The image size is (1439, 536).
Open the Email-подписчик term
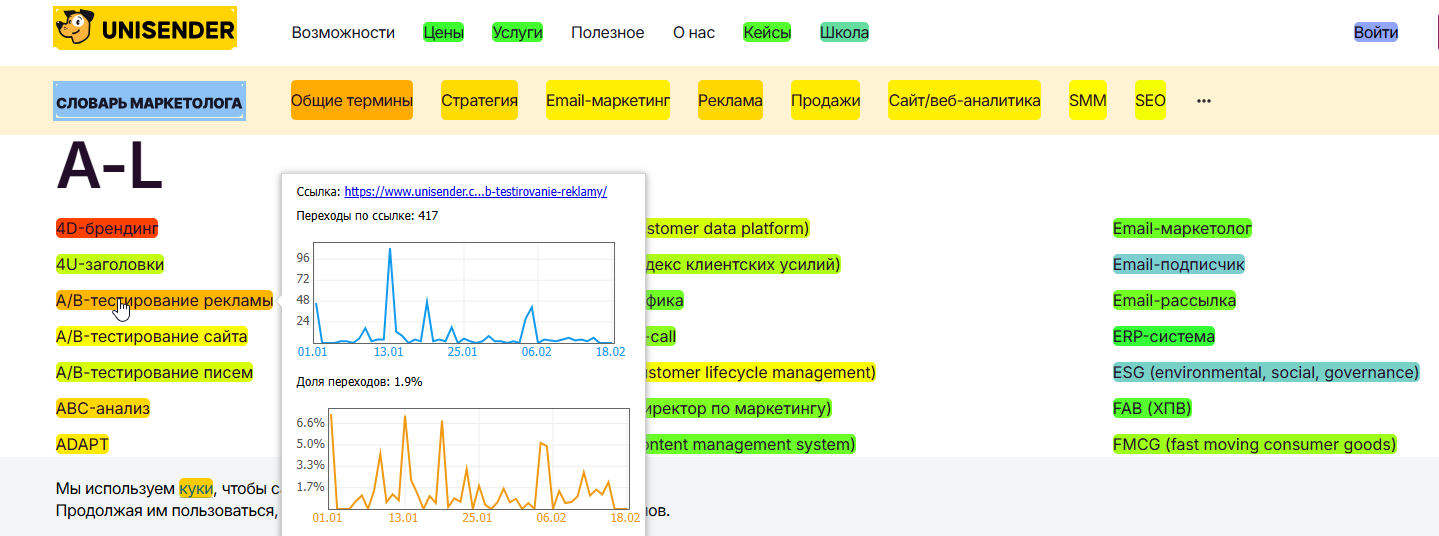[1178, 264]
